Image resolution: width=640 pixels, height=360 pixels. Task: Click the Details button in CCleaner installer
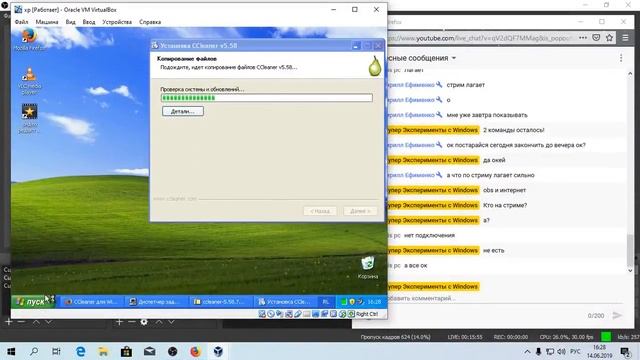(x=182, y=111)
